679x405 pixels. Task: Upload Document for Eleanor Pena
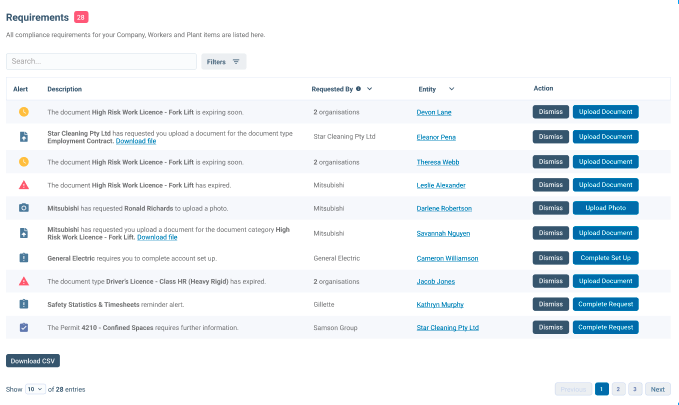605,137
